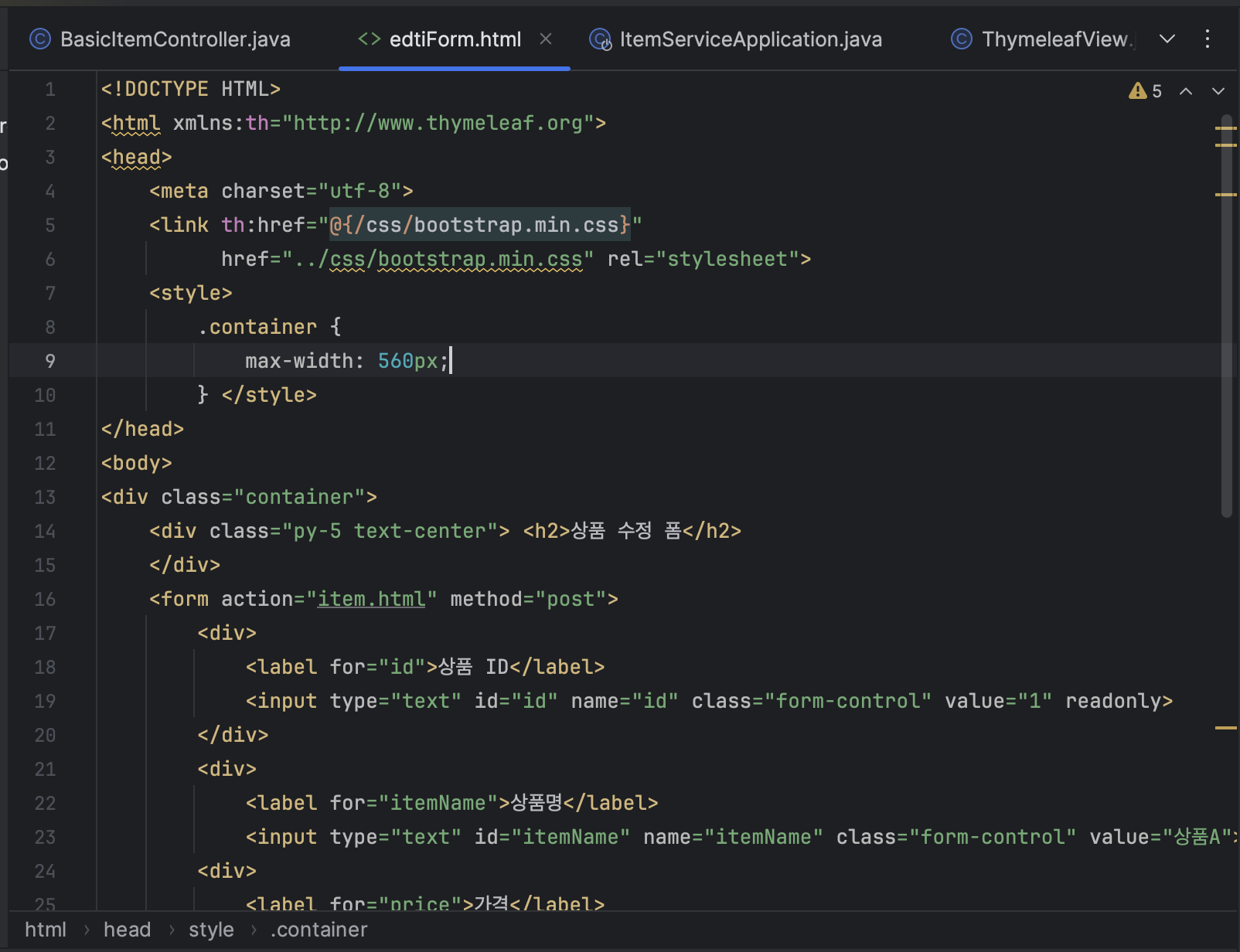Screen dimensions: 1240x952
Task: Click the rel="stylesheet" attribute
Action: click(x=703, y=259)
